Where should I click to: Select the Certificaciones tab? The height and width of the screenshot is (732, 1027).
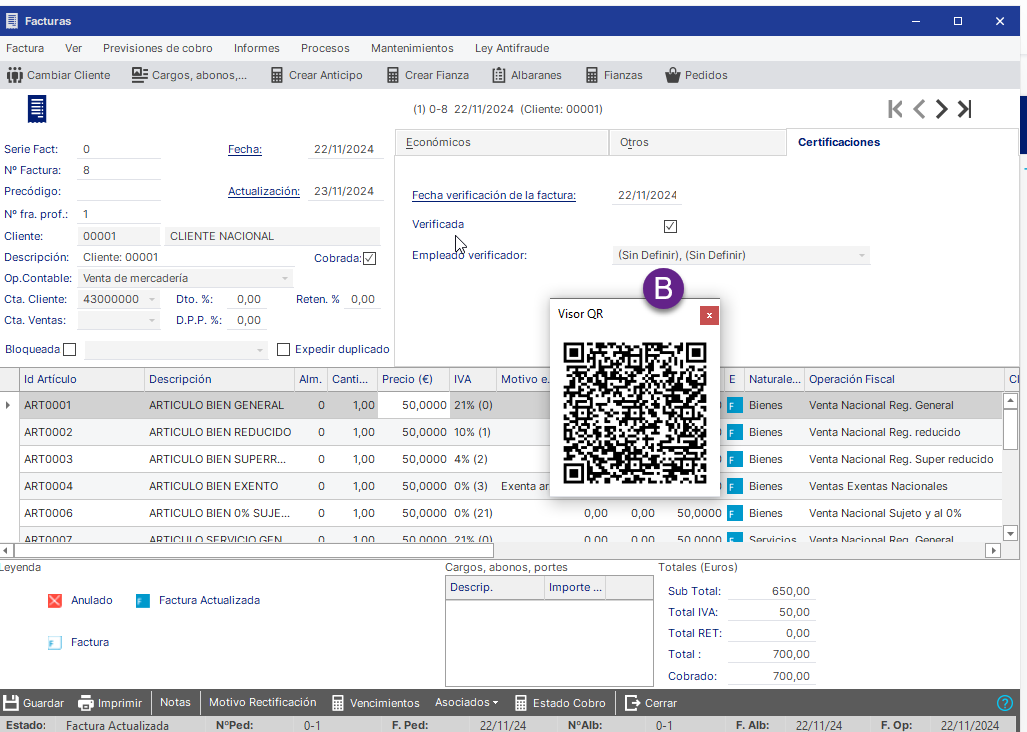901,142
